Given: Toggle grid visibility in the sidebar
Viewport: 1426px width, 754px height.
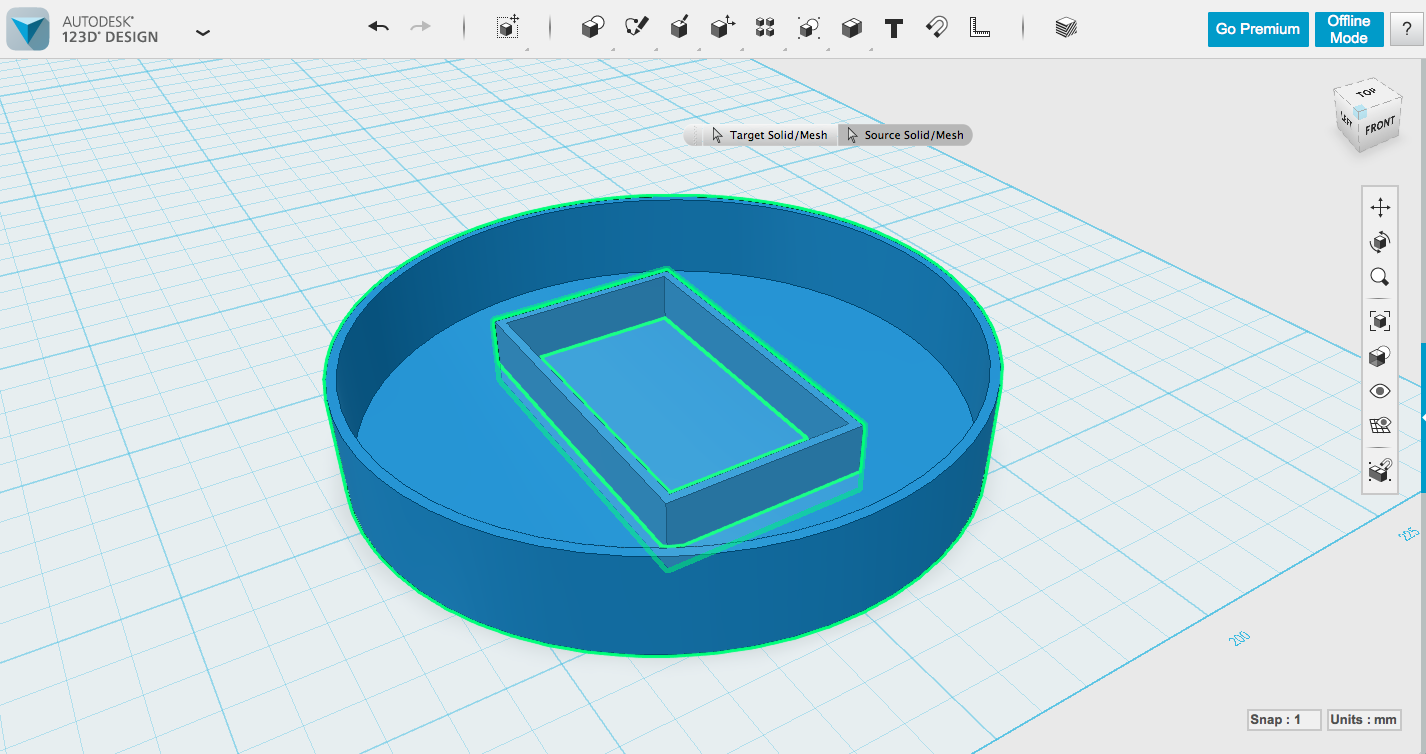Looking at the screenshot, I should pyautogui.click(x=1379, y=424).
